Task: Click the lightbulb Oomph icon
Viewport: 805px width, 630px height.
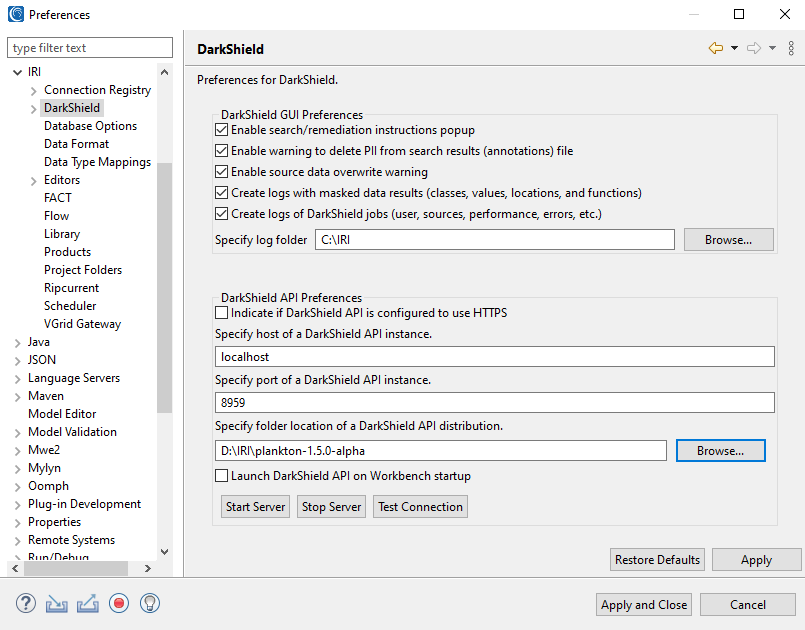Action: (149, 603)
